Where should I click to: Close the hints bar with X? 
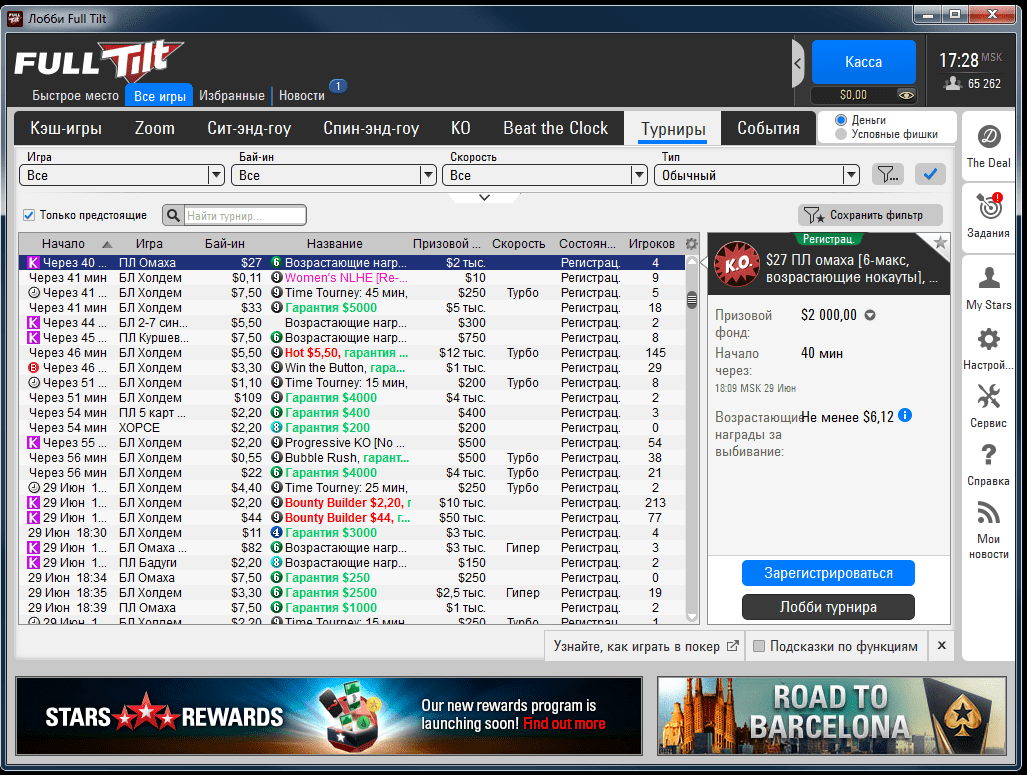[x=941, y=645]
